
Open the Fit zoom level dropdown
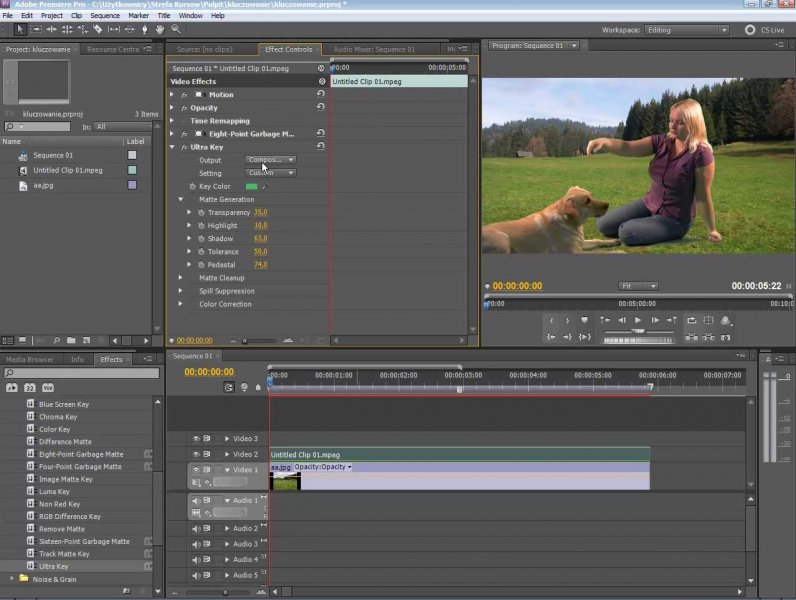[638, 286]
